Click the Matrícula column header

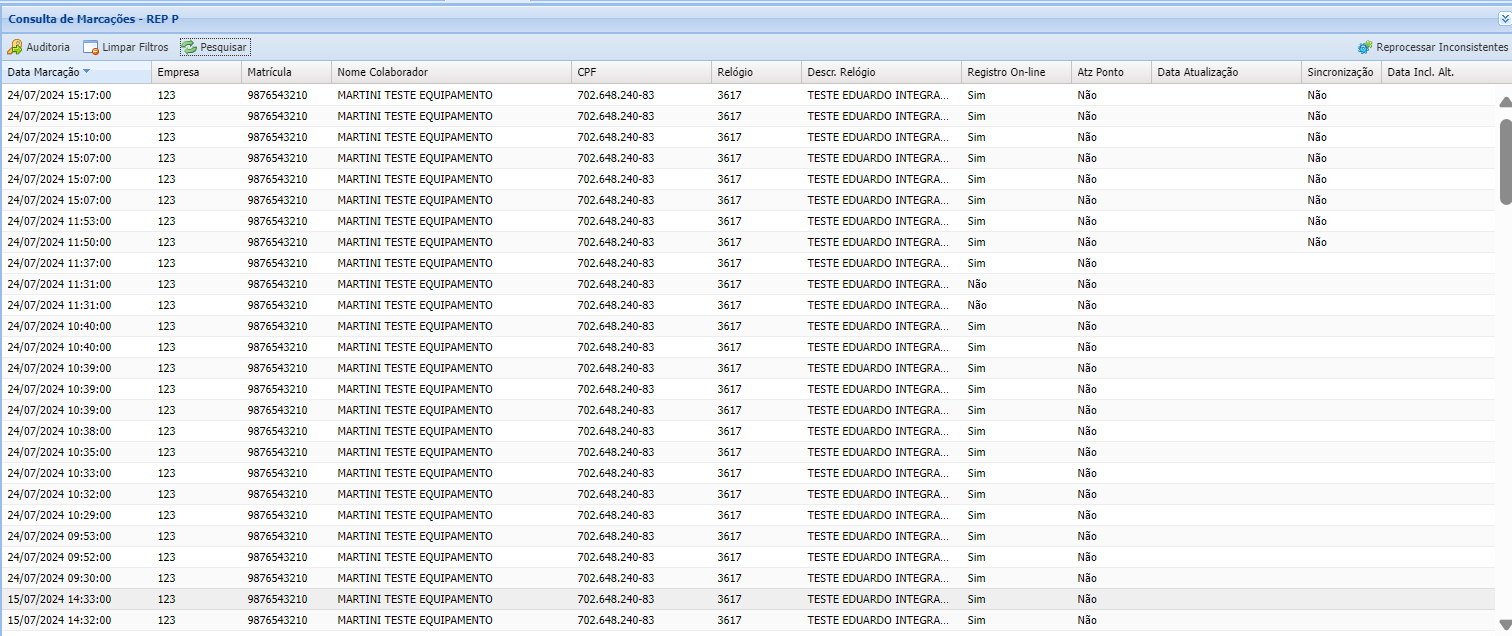[286, 72]
